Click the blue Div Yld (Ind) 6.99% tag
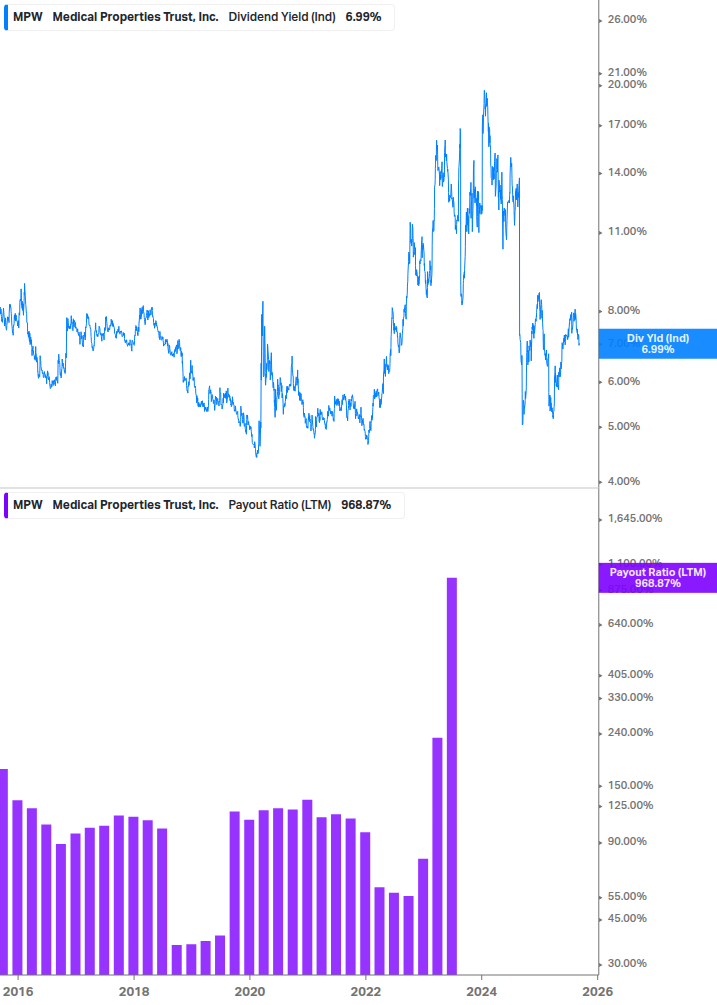717x1005 pixels. pos(658,344)
